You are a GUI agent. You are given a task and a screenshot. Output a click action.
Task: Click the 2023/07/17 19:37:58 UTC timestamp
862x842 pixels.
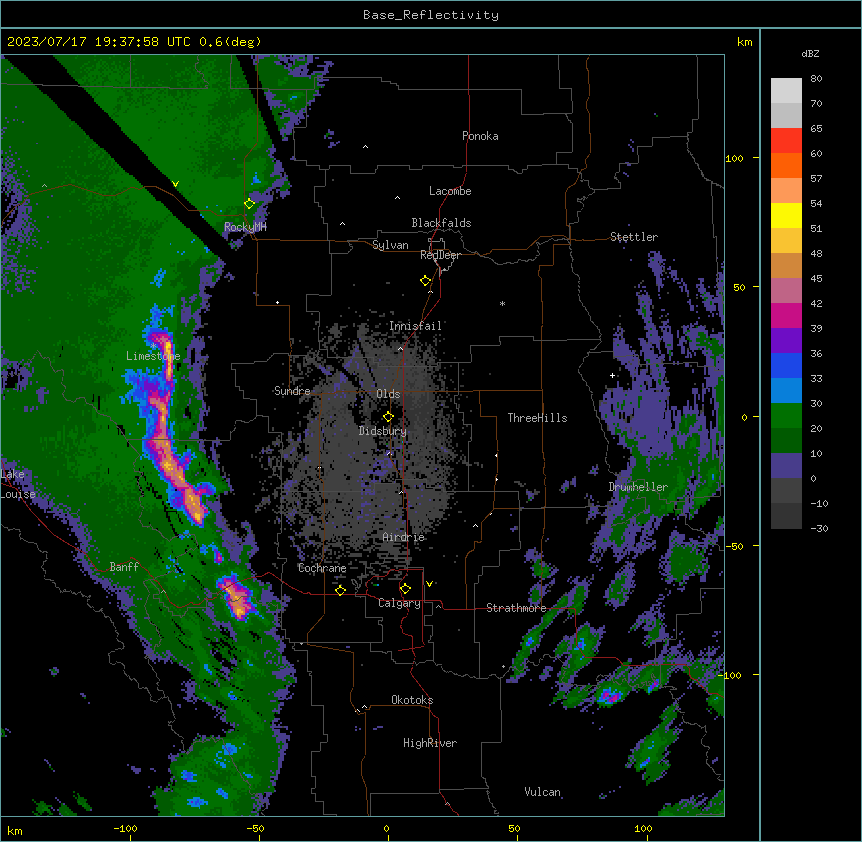point(99,42)
